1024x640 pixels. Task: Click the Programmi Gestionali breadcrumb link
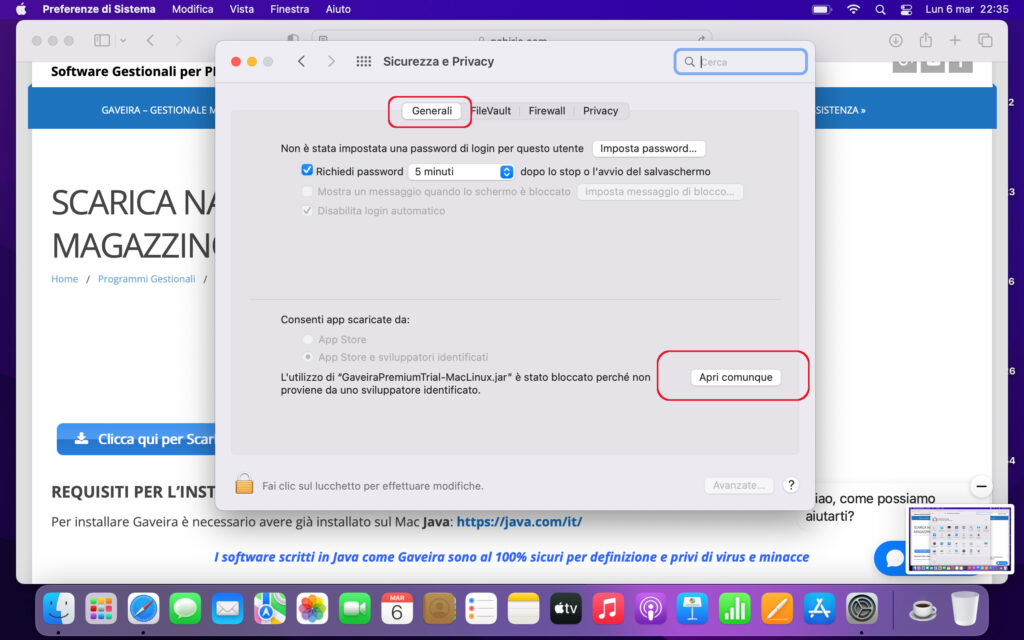146,279
